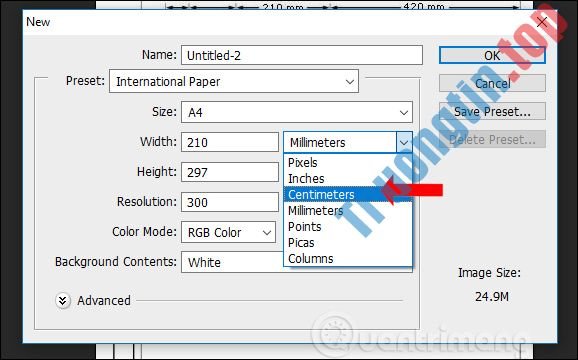Select Picas from units list
The image size is (578, 360).
348,243
